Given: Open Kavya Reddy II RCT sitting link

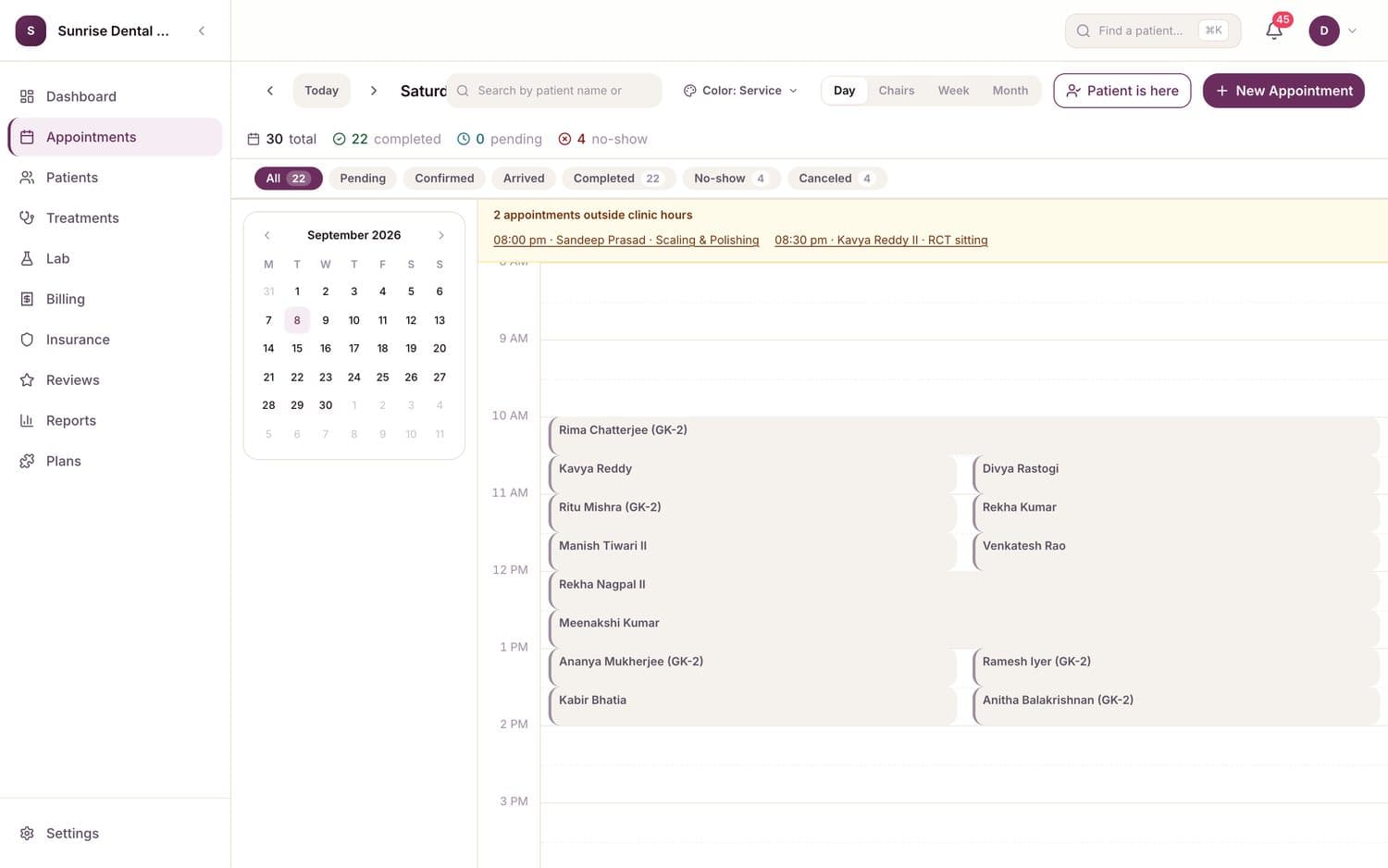Looking at the screenshot, I should (x=881, y=240).
